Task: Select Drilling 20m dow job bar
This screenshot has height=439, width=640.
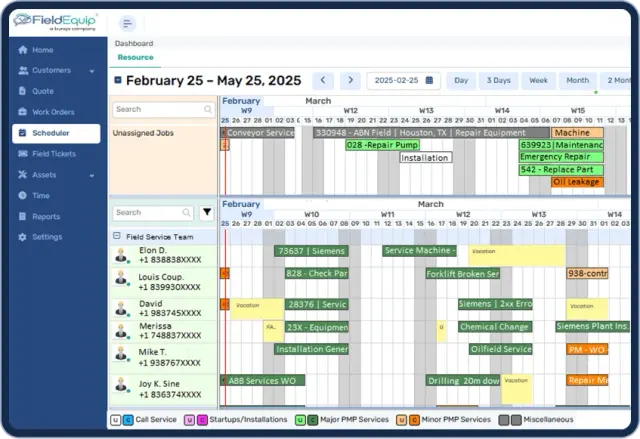Action: click(463, 380)
